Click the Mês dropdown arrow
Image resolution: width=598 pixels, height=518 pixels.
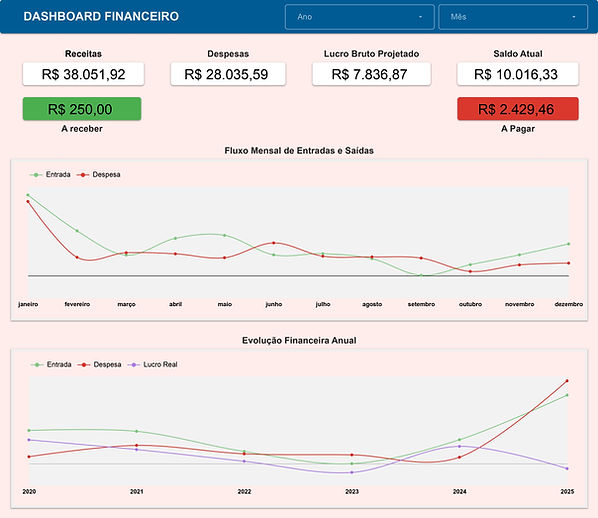point(574,17)
